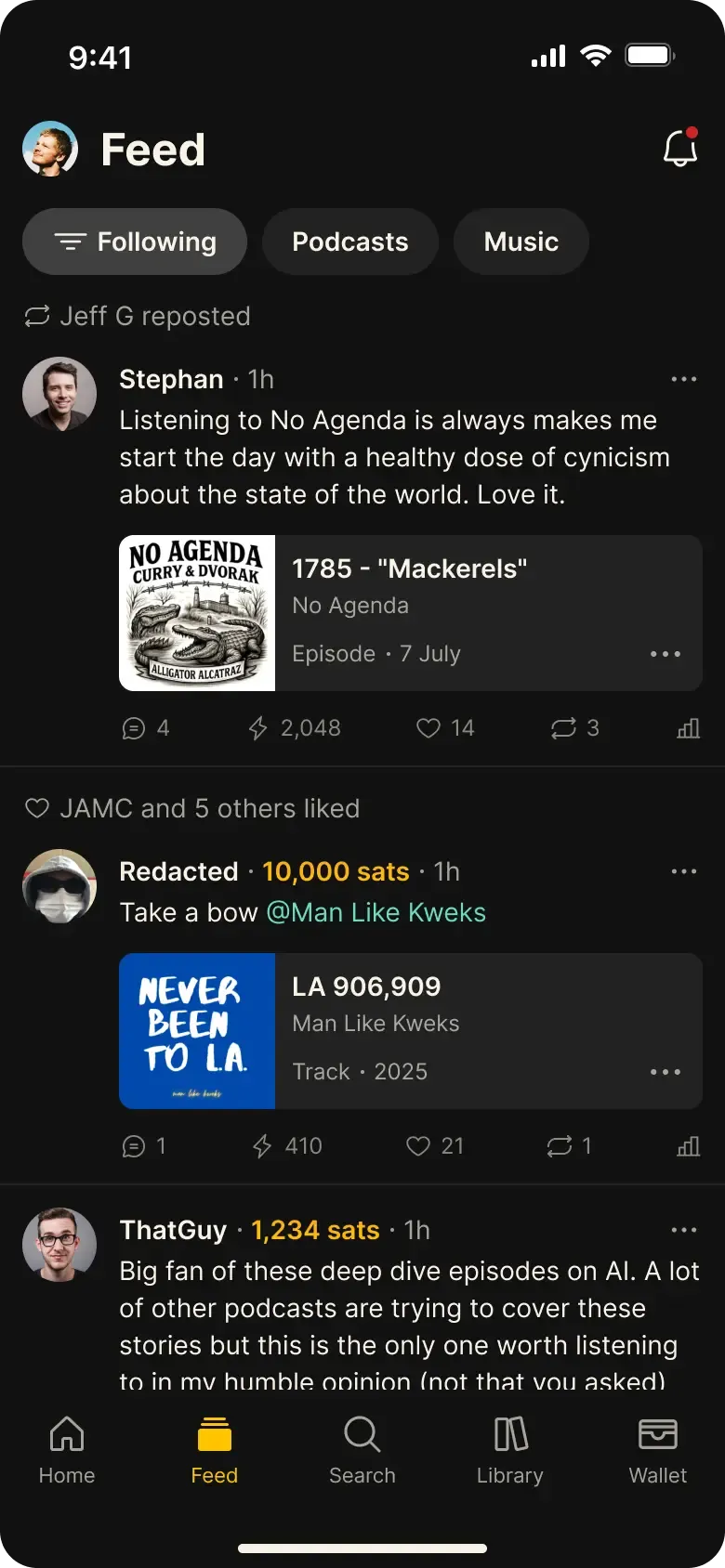Viewport: 725px width, 1568px height.
Task: Open the @Man Like Kweks mention
Action: pyautogui.click(x=376, y=912)
